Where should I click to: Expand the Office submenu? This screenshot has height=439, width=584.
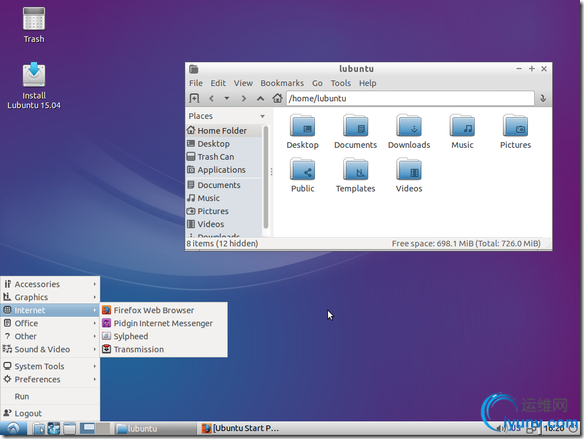click(50, 323)
